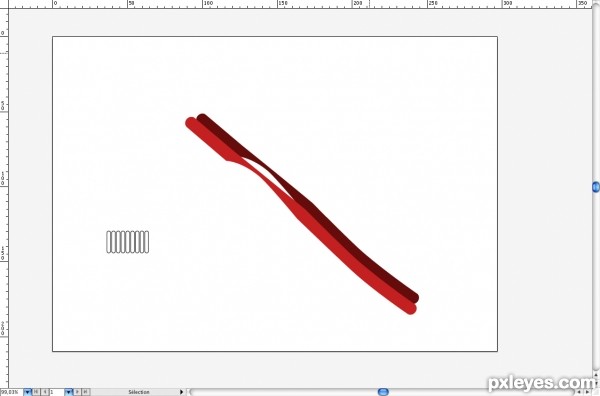The image size is (600, 396).
Task: Click the horizontal scrollbar thumb
Action: click(x=383, y=392)
